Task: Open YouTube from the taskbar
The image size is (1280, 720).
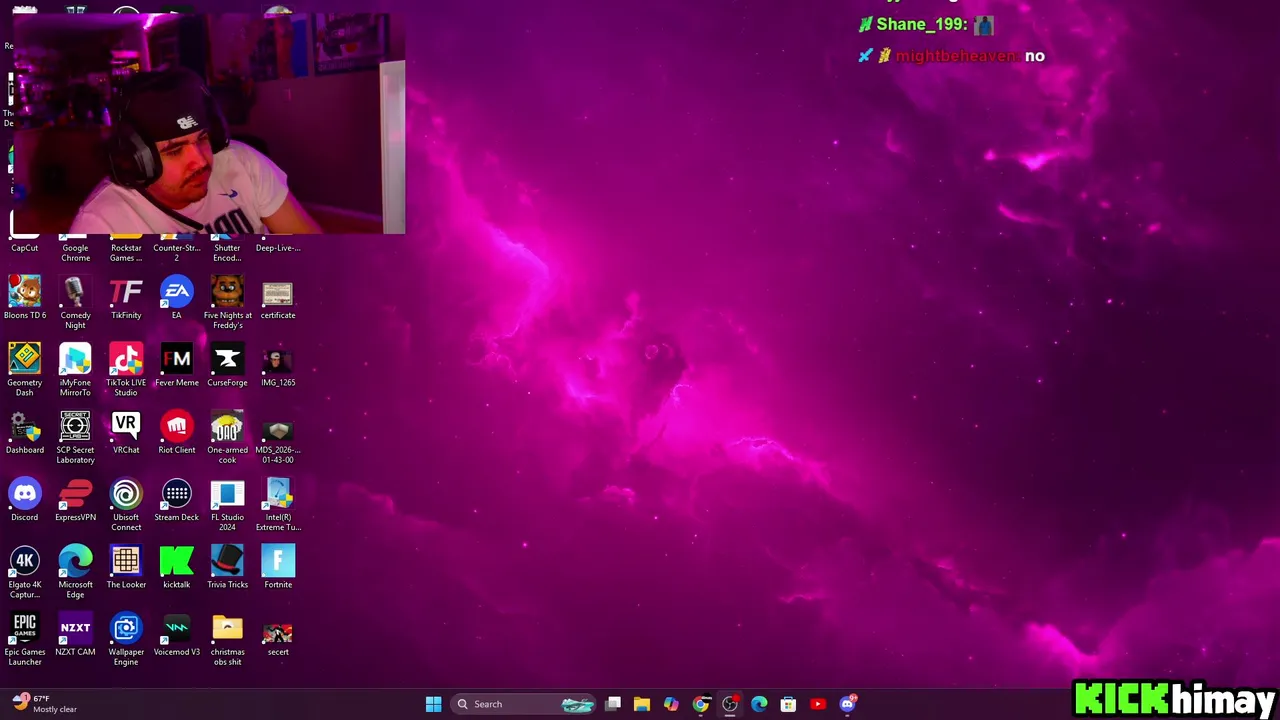Action: 818,704
